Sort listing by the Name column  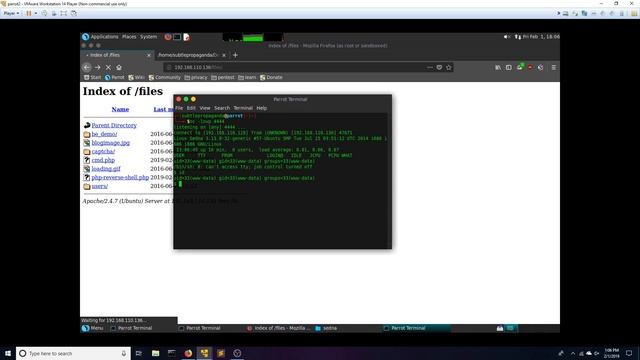click(120, 109)
